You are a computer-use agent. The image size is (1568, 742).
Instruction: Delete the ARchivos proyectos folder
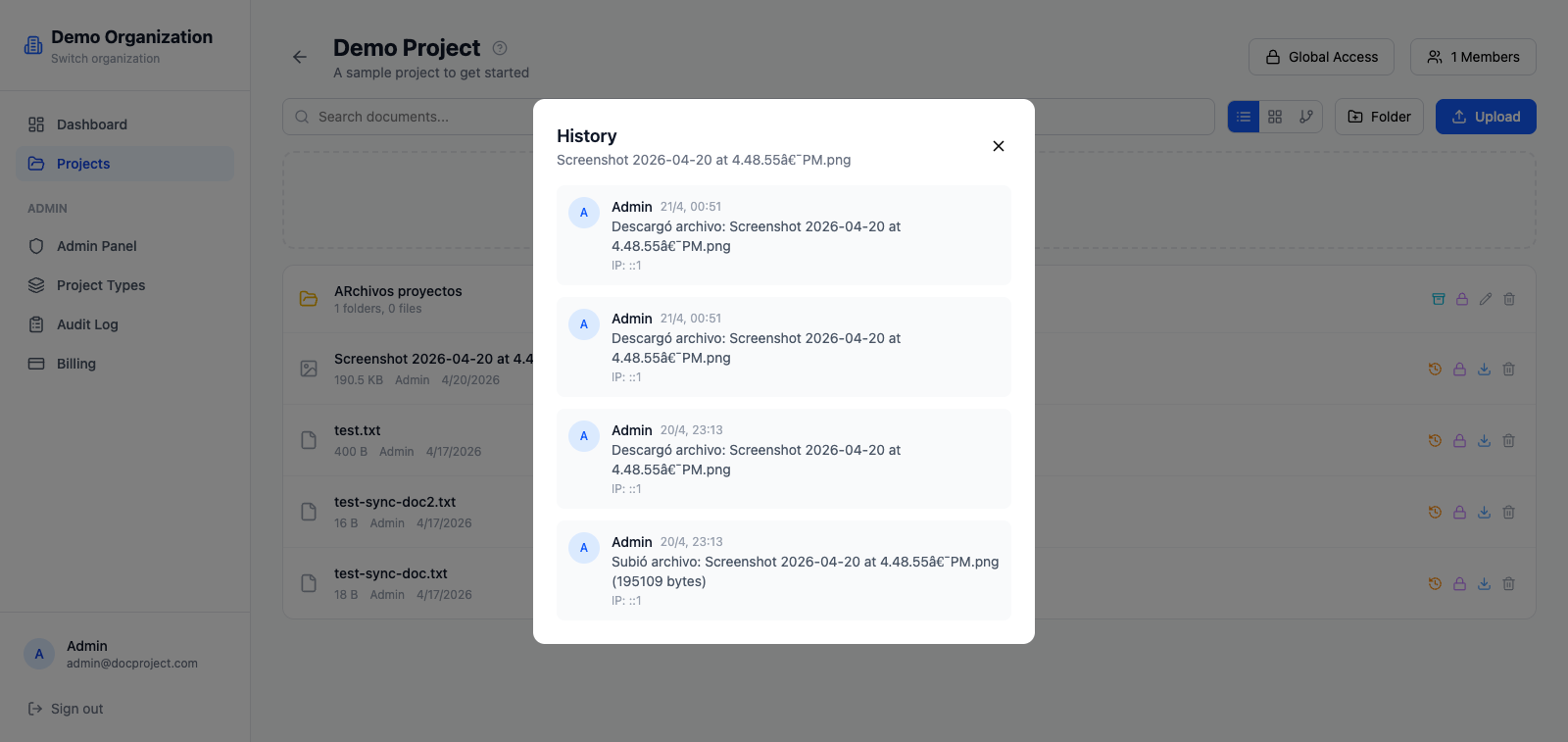click(1509, 299)
